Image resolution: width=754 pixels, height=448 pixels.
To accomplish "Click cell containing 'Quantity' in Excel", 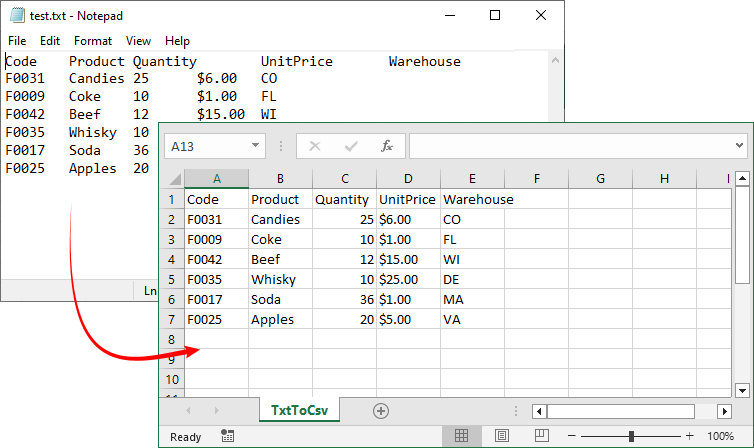I will 344,199.
